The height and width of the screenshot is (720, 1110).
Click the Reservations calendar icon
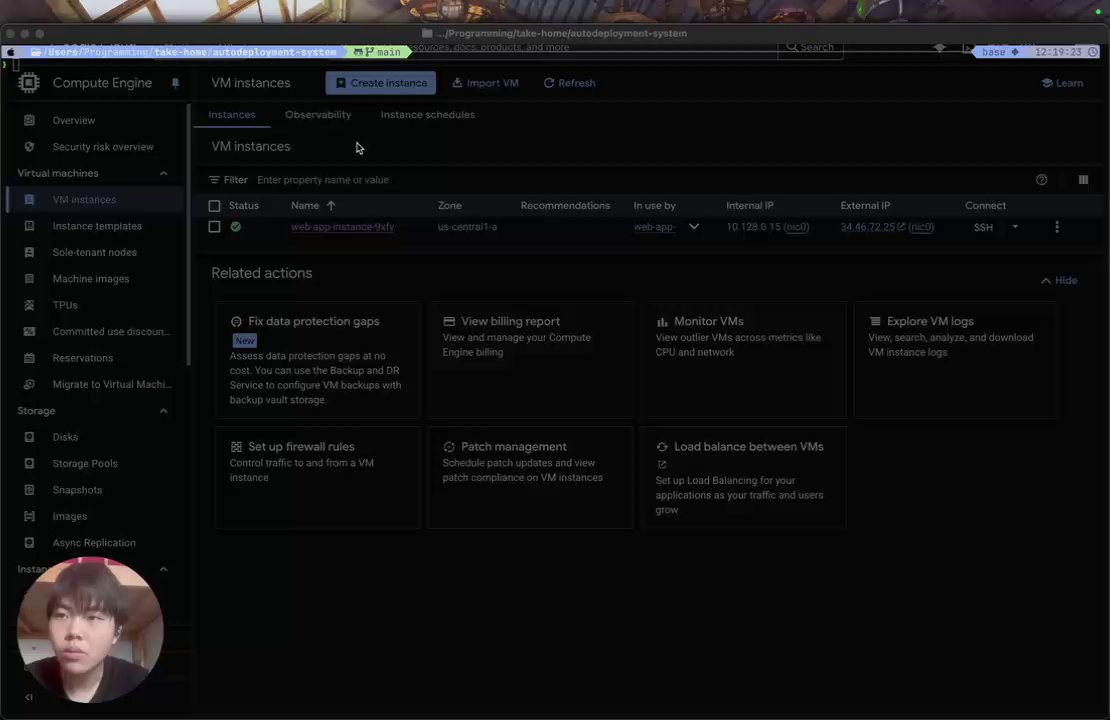29,358
